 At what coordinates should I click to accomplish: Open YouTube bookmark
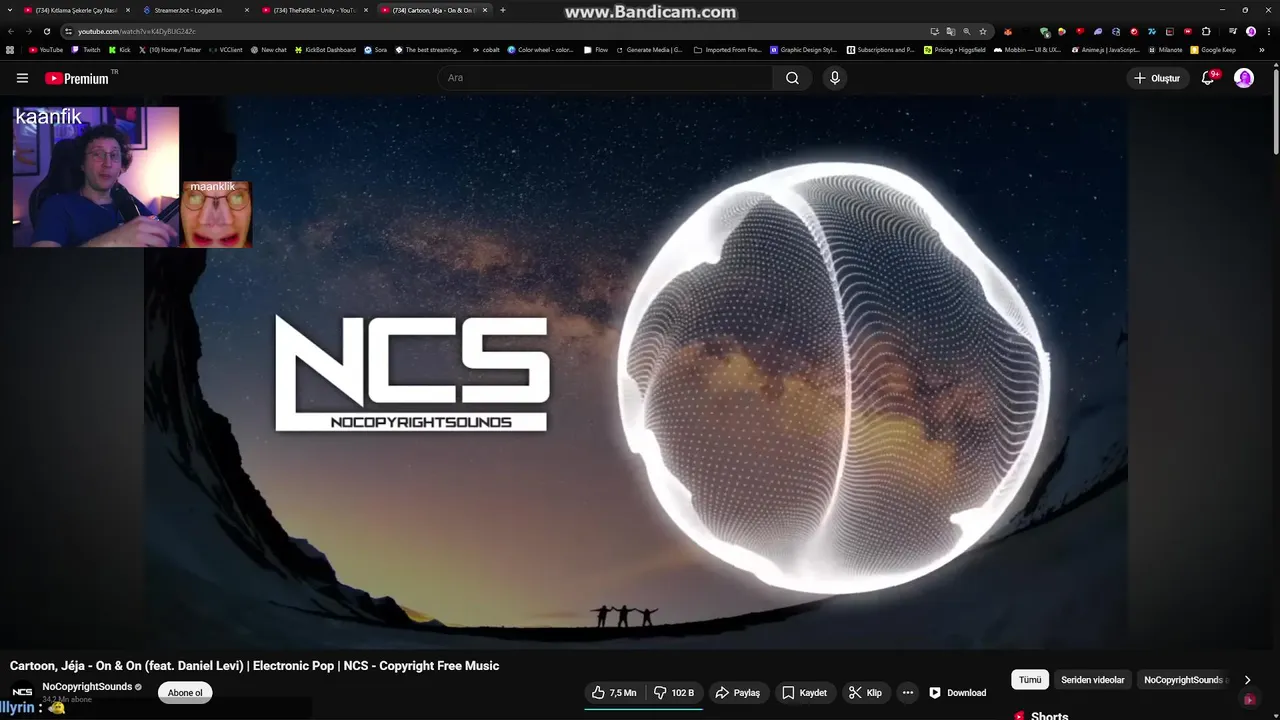[x=46, y=50]
